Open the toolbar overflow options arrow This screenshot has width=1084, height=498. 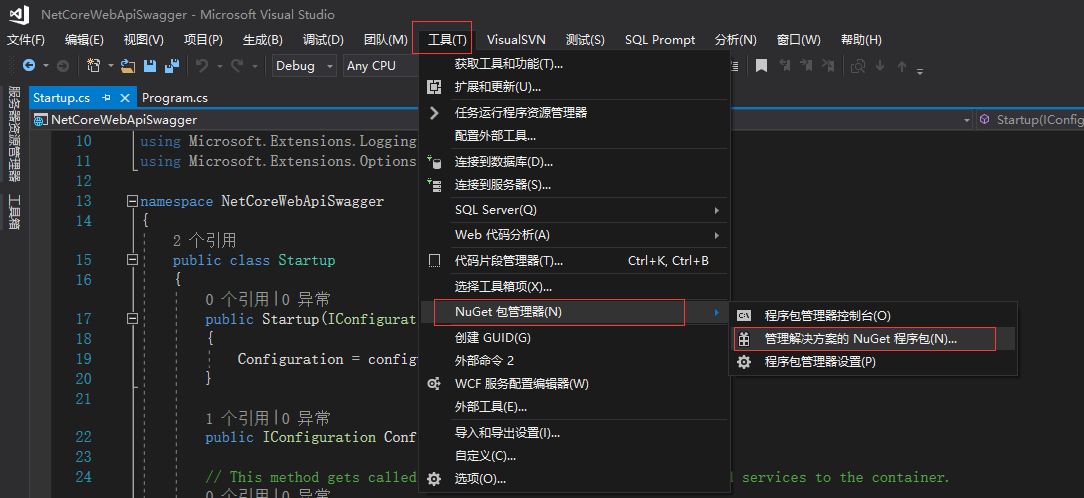tap(920, 70)
